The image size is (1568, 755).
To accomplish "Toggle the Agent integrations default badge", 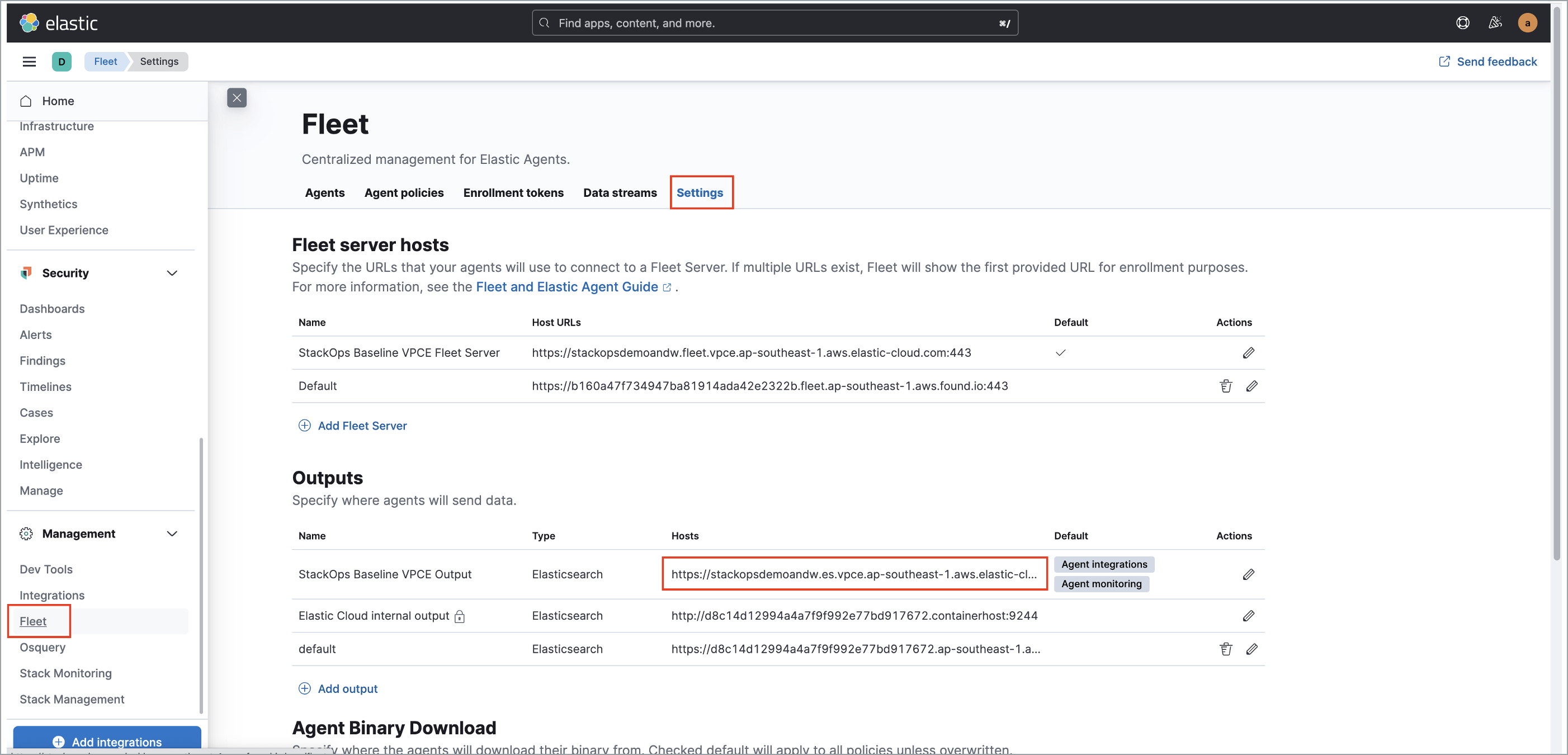I will pyautogui.click(x=1103, y=564).
